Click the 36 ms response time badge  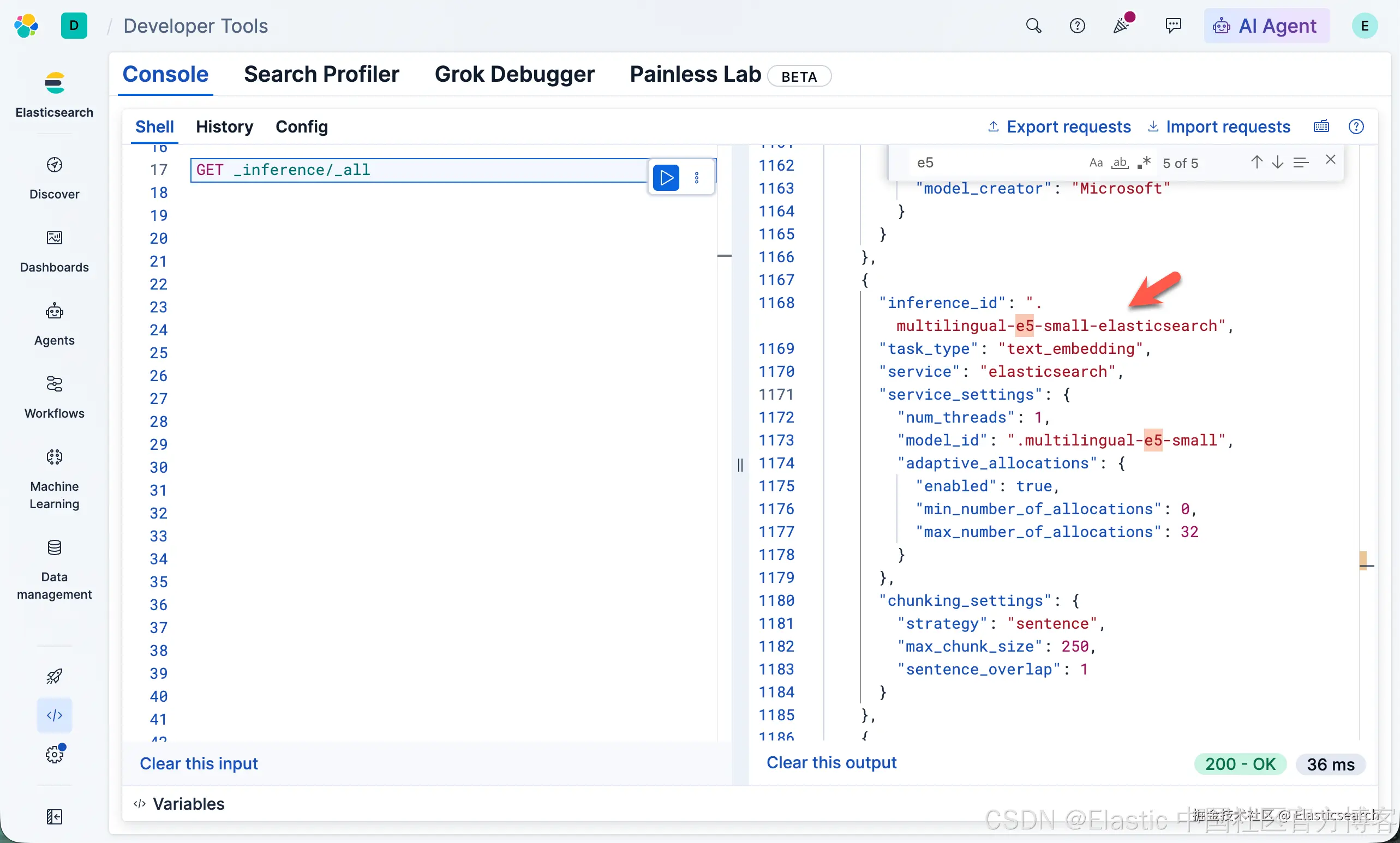coord(1330,764)
